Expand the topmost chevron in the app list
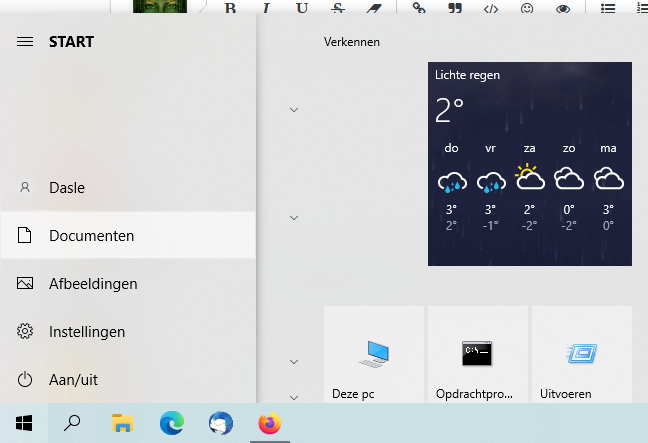The image size is (648, 443). [294, 110]
